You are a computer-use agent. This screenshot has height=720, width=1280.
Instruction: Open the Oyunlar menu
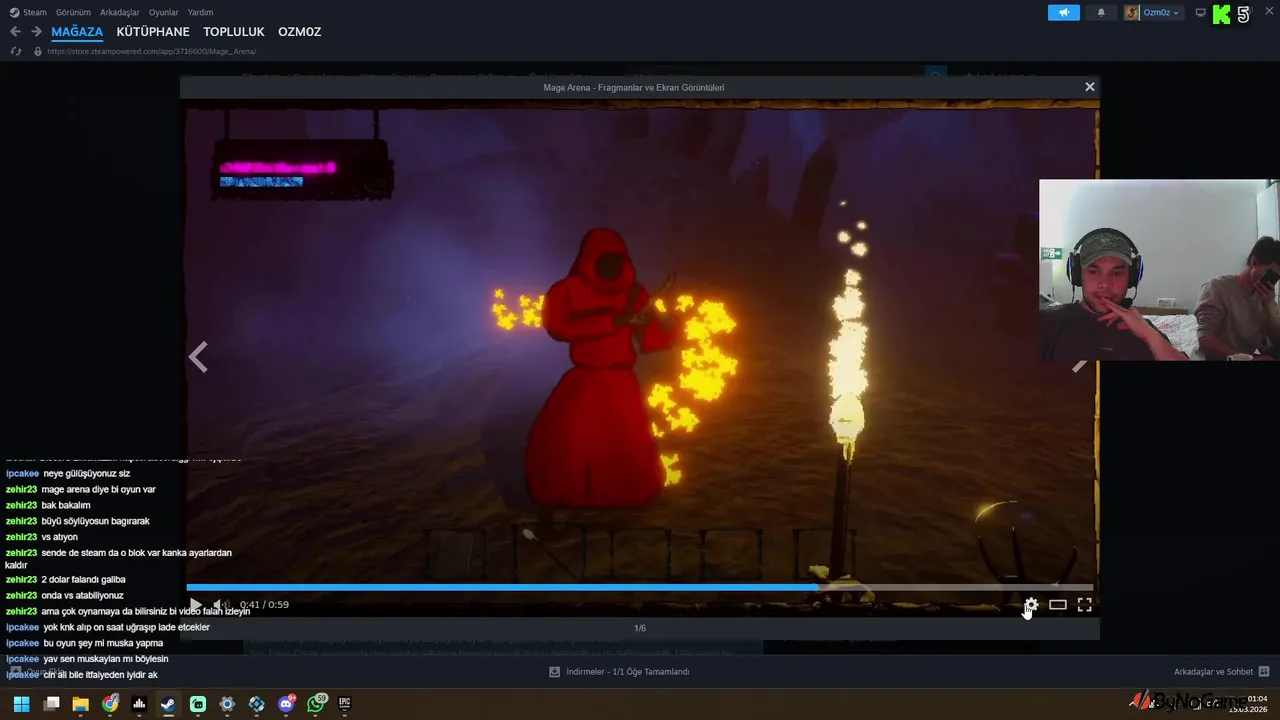163,12
